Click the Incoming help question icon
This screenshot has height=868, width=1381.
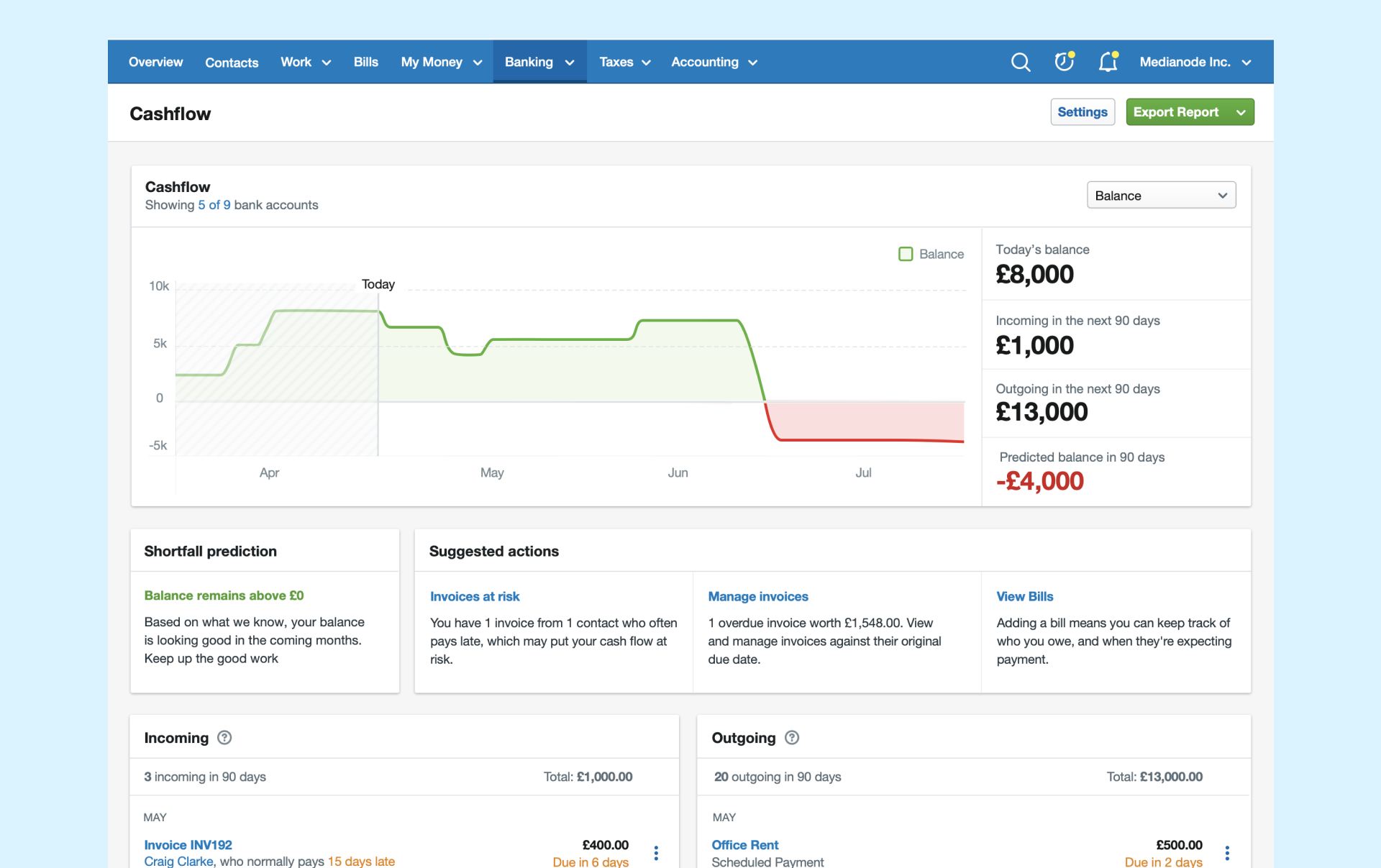224,738
